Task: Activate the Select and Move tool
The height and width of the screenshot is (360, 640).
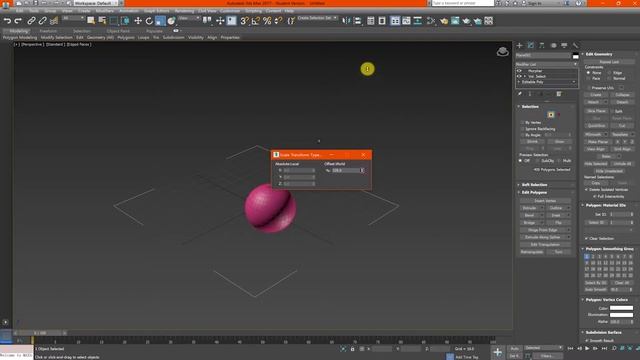Action: click(x=138, y=20)
